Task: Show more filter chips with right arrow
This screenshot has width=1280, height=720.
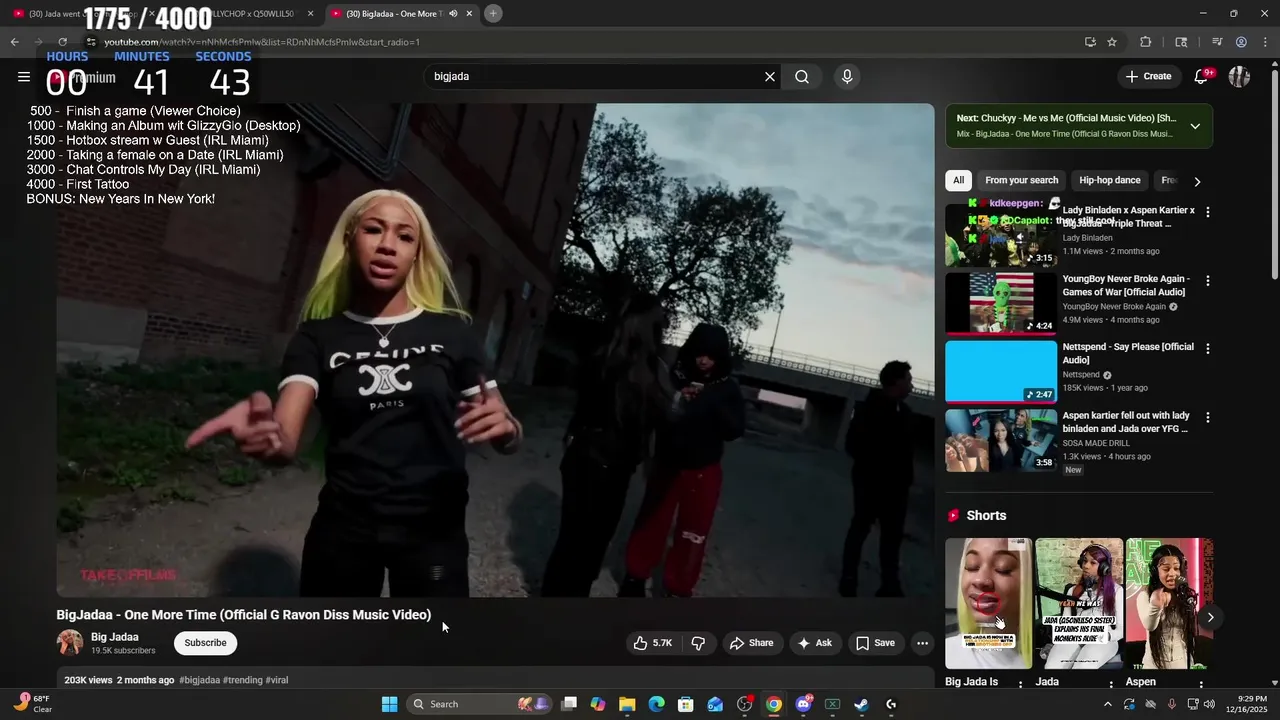Action: 1197,181
